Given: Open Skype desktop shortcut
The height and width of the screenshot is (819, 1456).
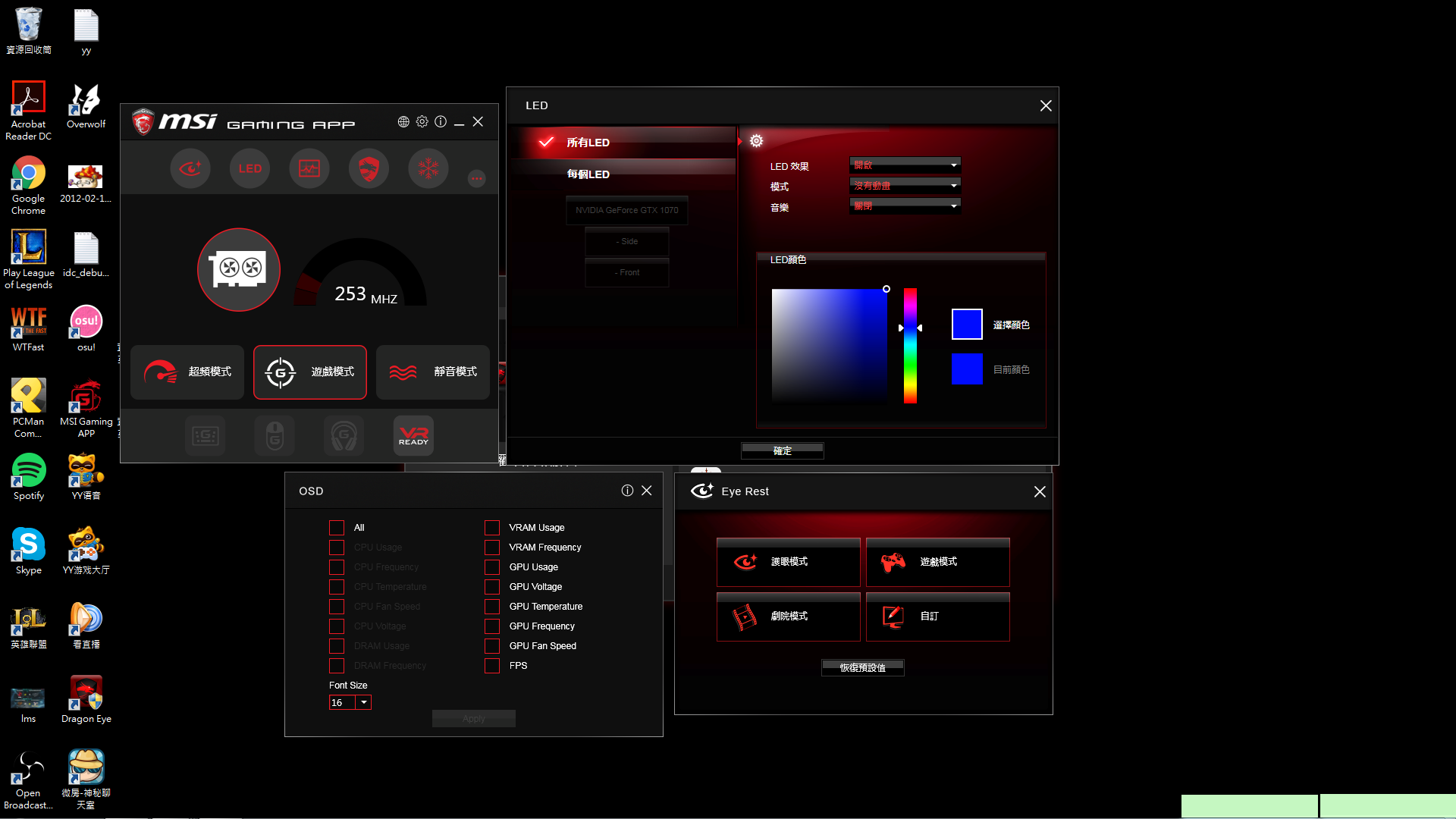Looking at the screenshot, I should 29,552.
